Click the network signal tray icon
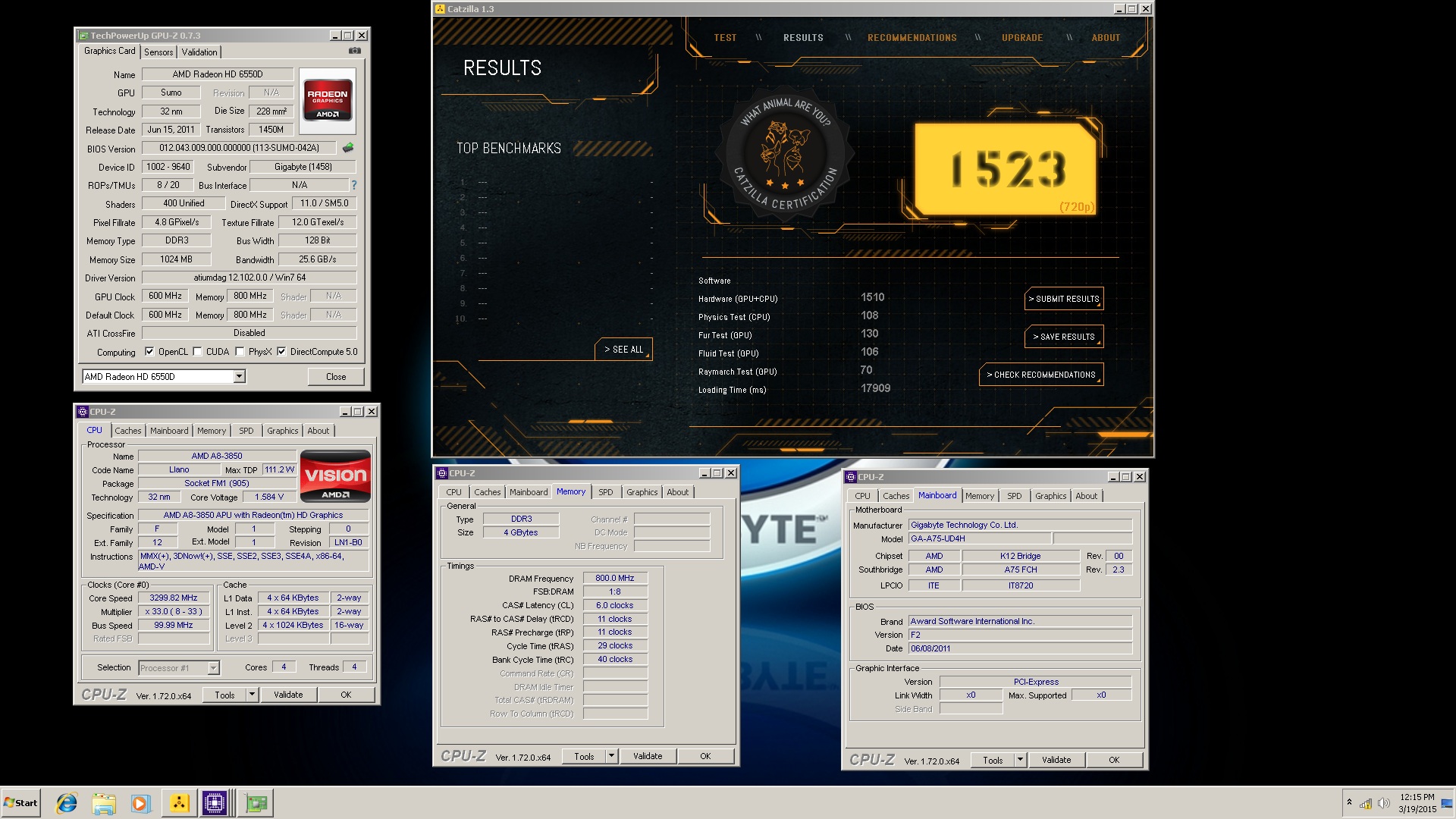 pyautogui.click(x=1366, y=803)
